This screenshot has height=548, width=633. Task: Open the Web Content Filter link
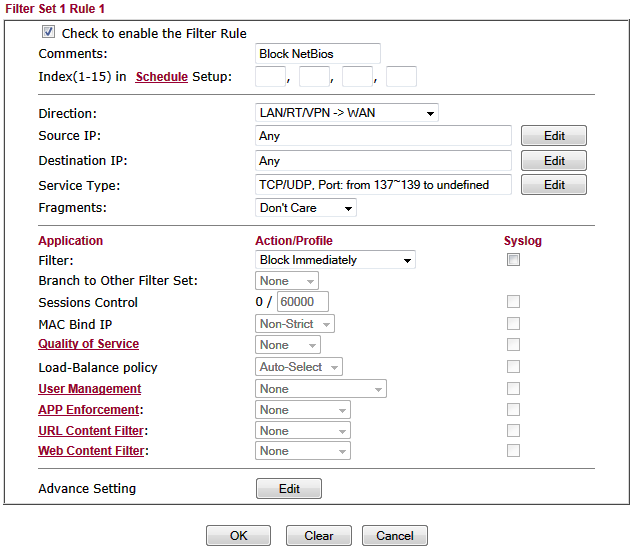(91, 451)
